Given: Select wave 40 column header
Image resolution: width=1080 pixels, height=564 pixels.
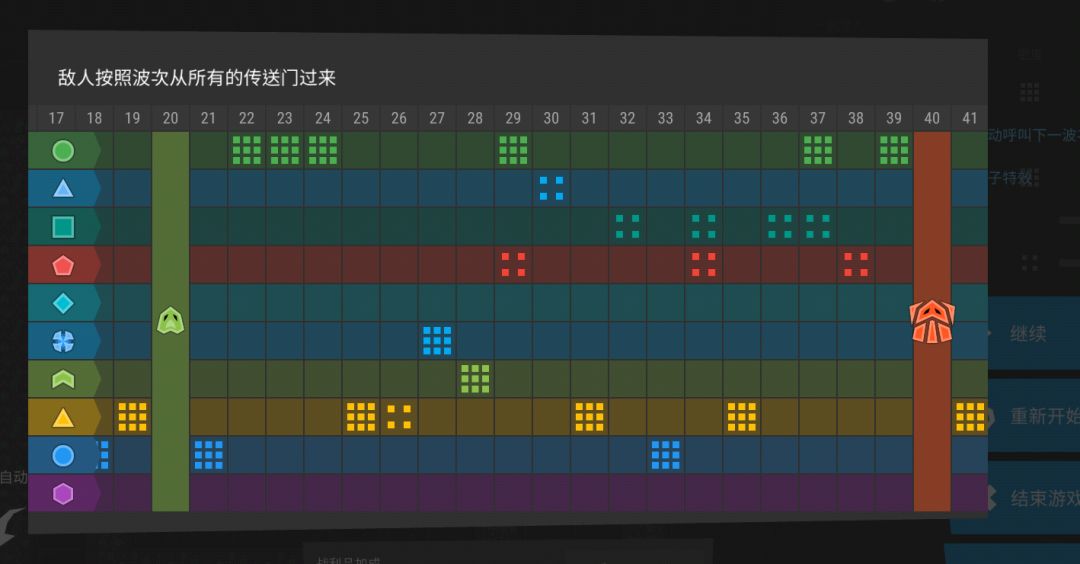Looking at the screenshot, I should [x=932, y=118].
